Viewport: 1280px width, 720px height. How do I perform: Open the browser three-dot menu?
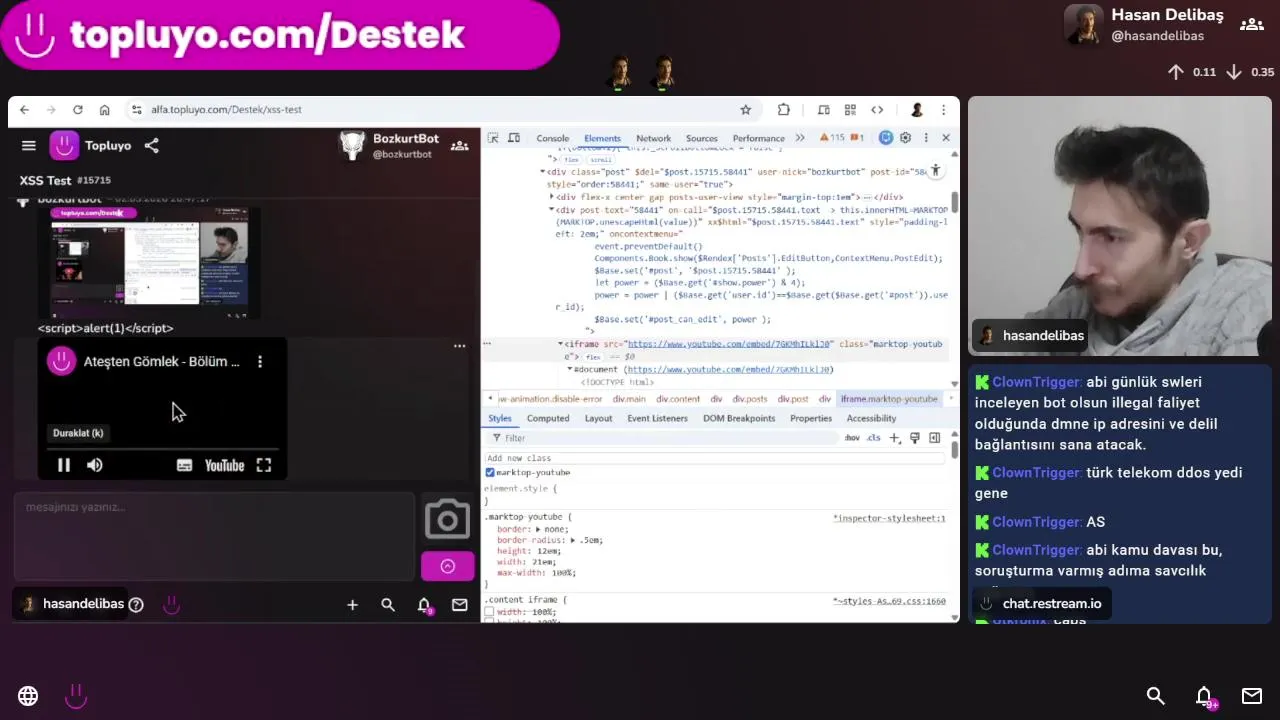[x=943, y=110]
